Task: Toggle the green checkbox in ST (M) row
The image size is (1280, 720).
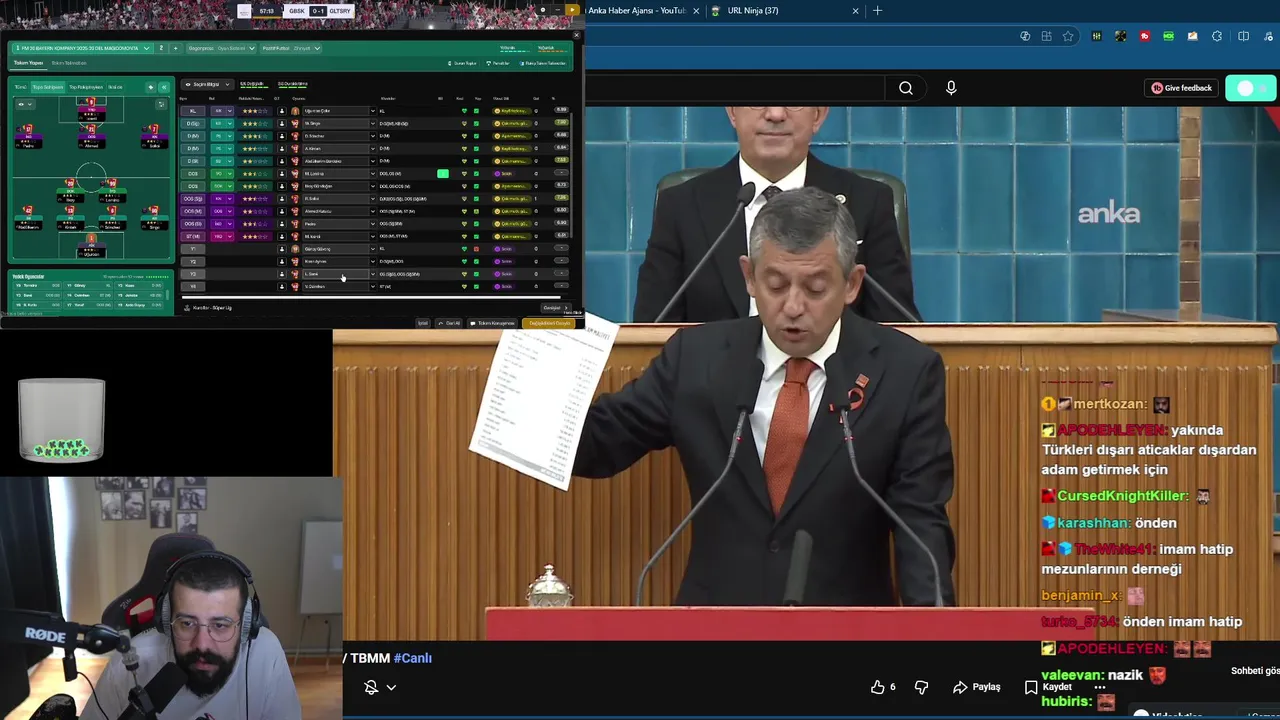Action: pyautogui.click(x=476, y=236)
